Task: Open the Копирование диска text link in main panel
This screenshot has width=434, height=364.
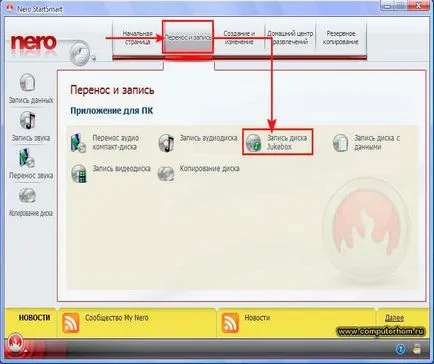Action: 210,169
